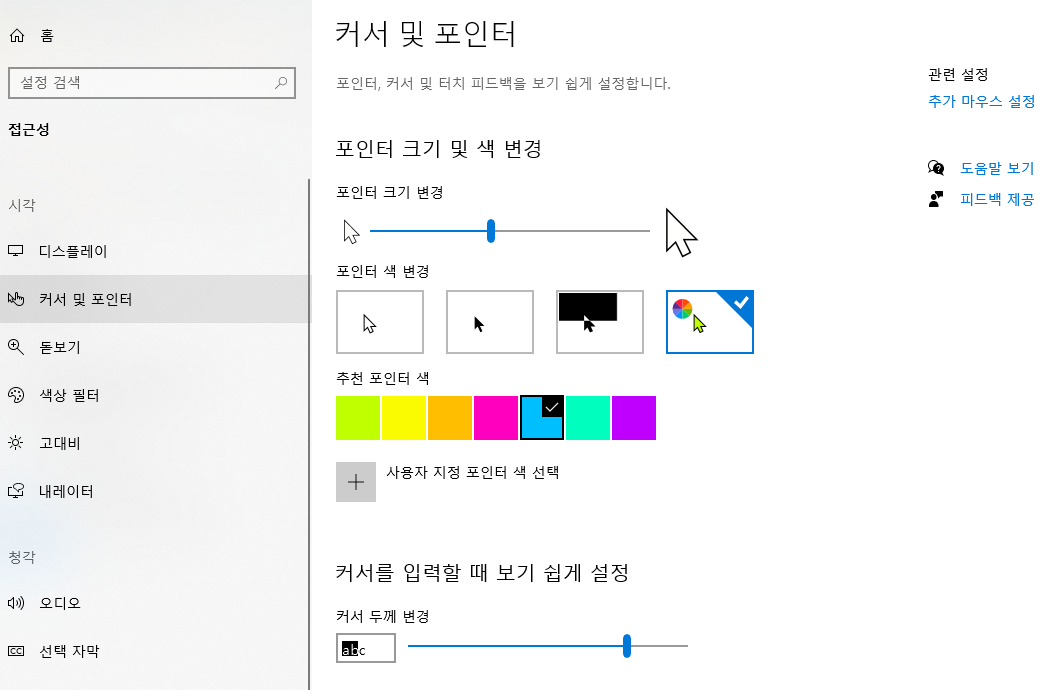Select the inverted pointer style
The height and width of the screenshot is (690, 1061).
tap(599, 322)
